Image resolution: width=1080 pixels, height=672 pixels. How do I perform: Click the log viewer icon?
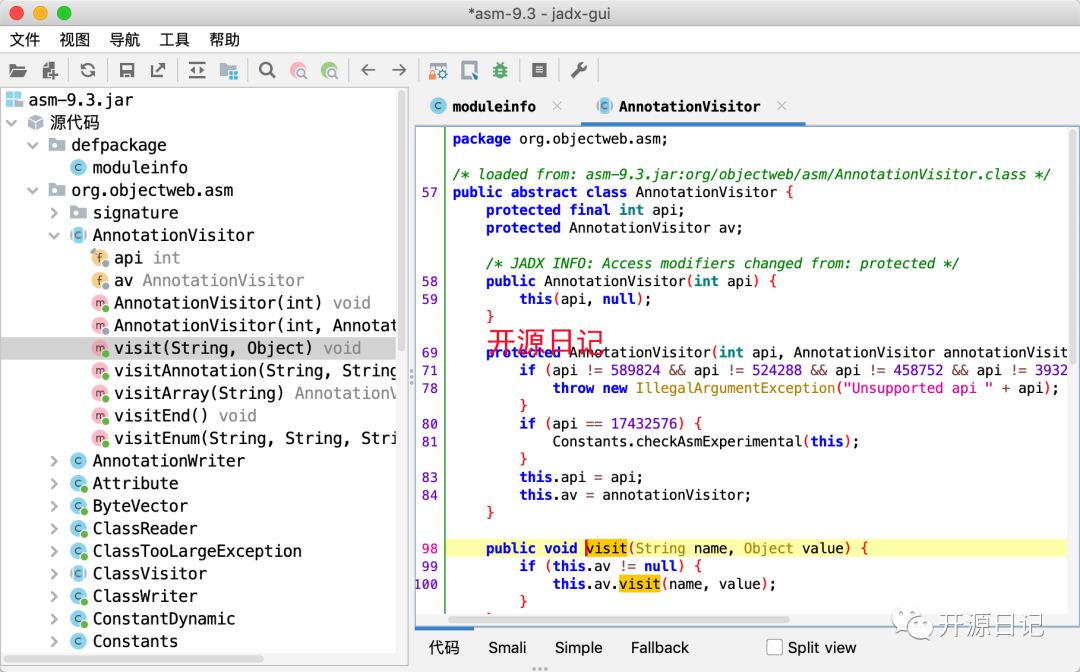539,70
